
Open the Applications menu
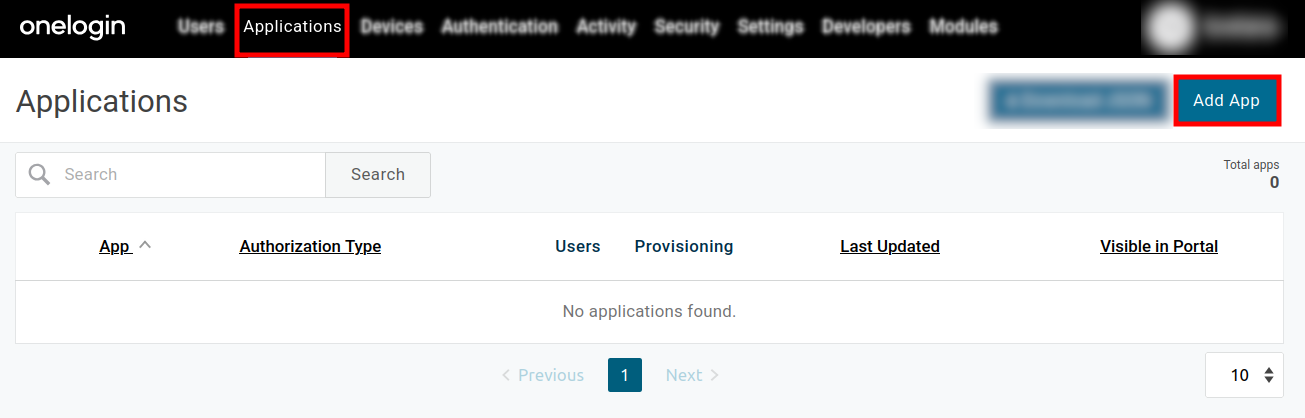click(x=292, y=27)
